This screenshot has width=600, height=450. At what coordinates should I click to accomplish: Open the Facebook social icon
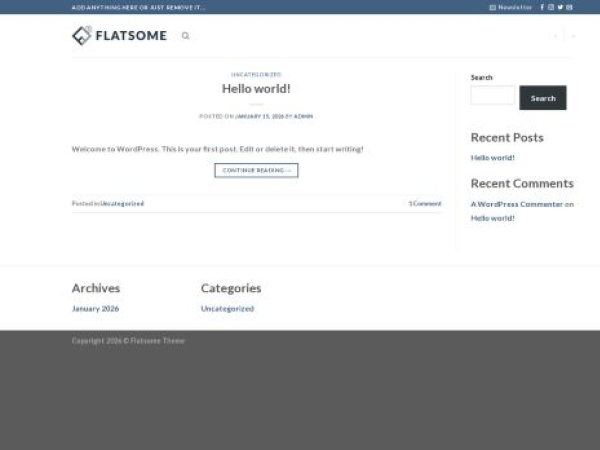(x=542, y=7)
